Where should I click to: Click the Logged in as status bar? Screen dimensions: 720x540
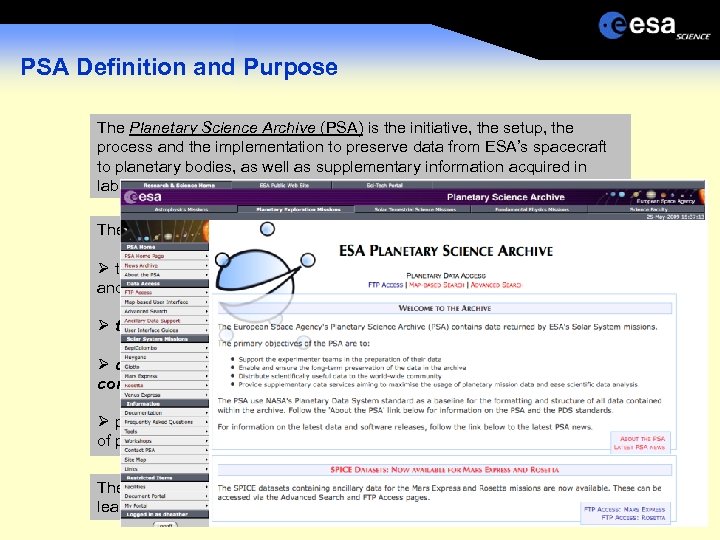(165, 514)
